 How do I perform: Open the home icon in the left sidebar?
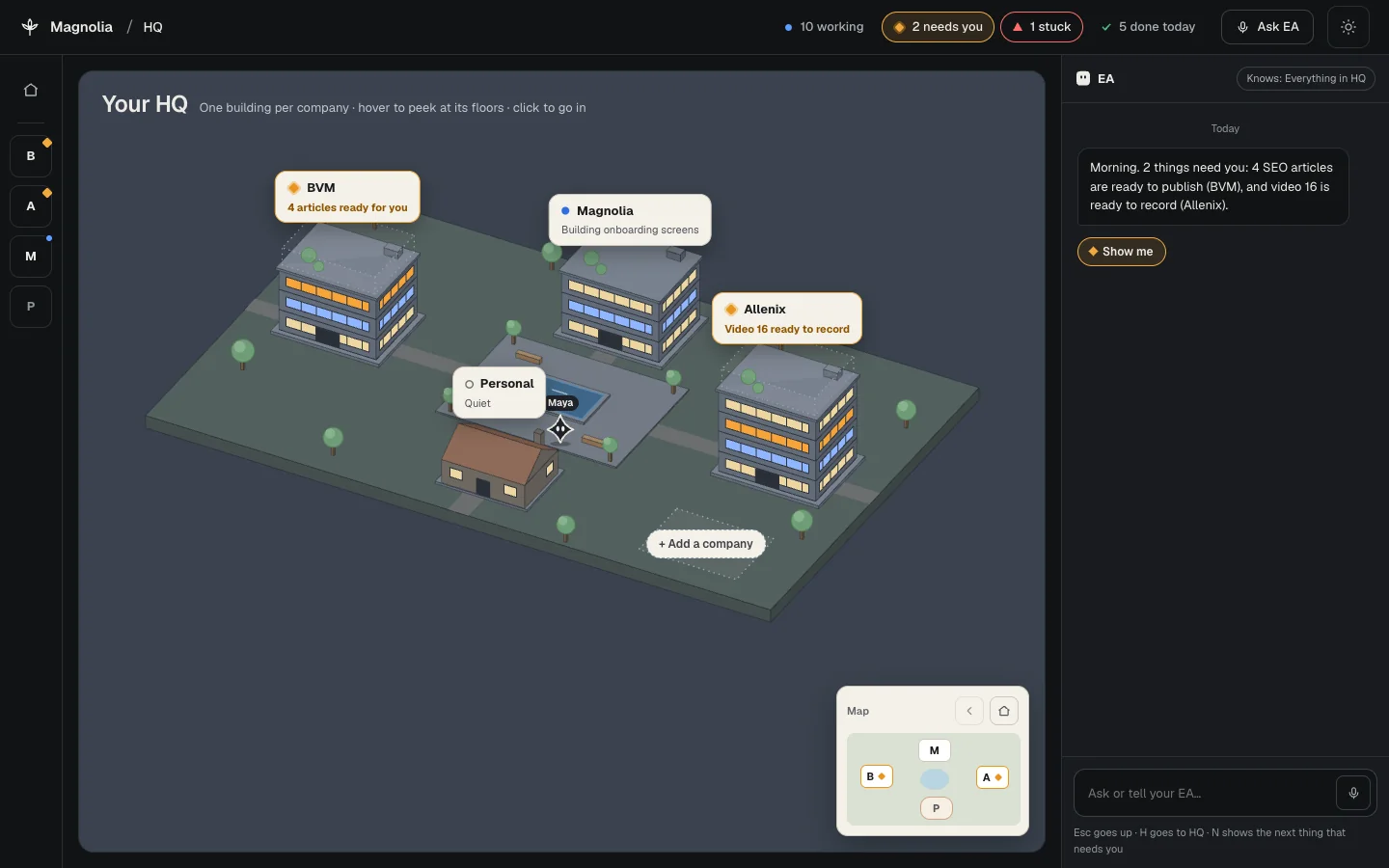(31, 90)
